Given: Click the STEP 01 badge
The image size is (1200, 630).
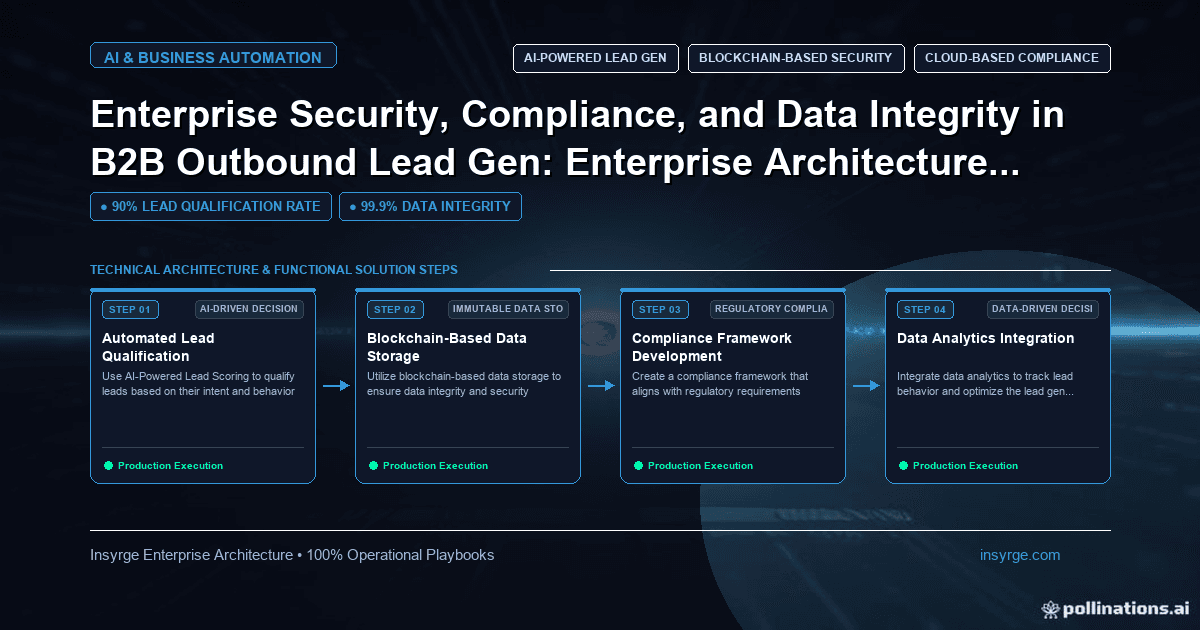Looking at the screenshot, I should click(x=130, y=309).
